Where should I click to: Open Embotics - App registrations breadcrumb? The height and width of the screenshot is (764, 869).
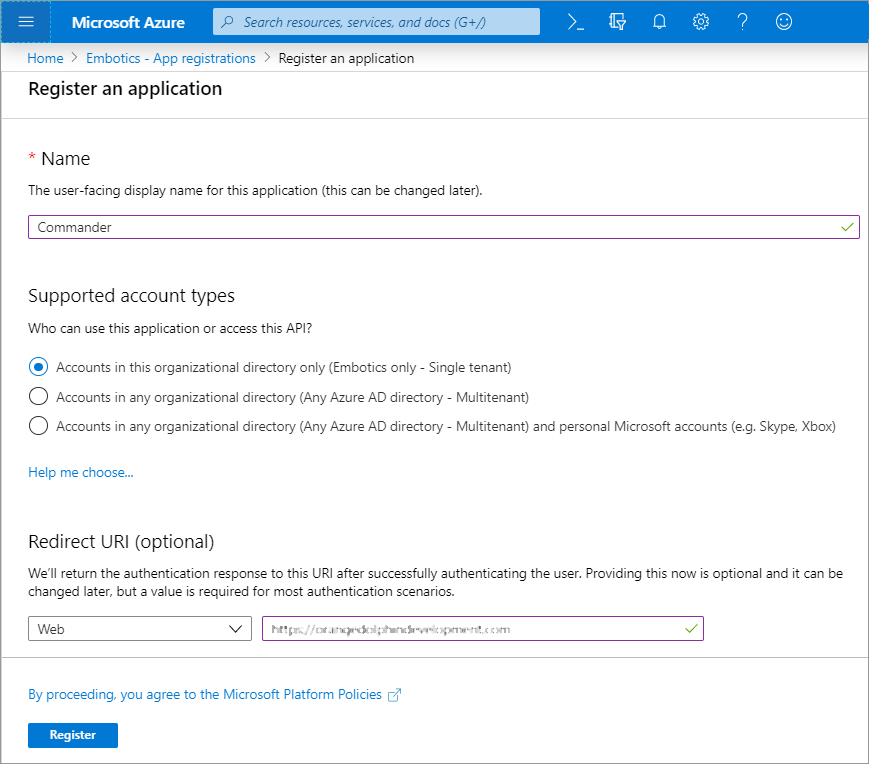click(x=171, y=58)
